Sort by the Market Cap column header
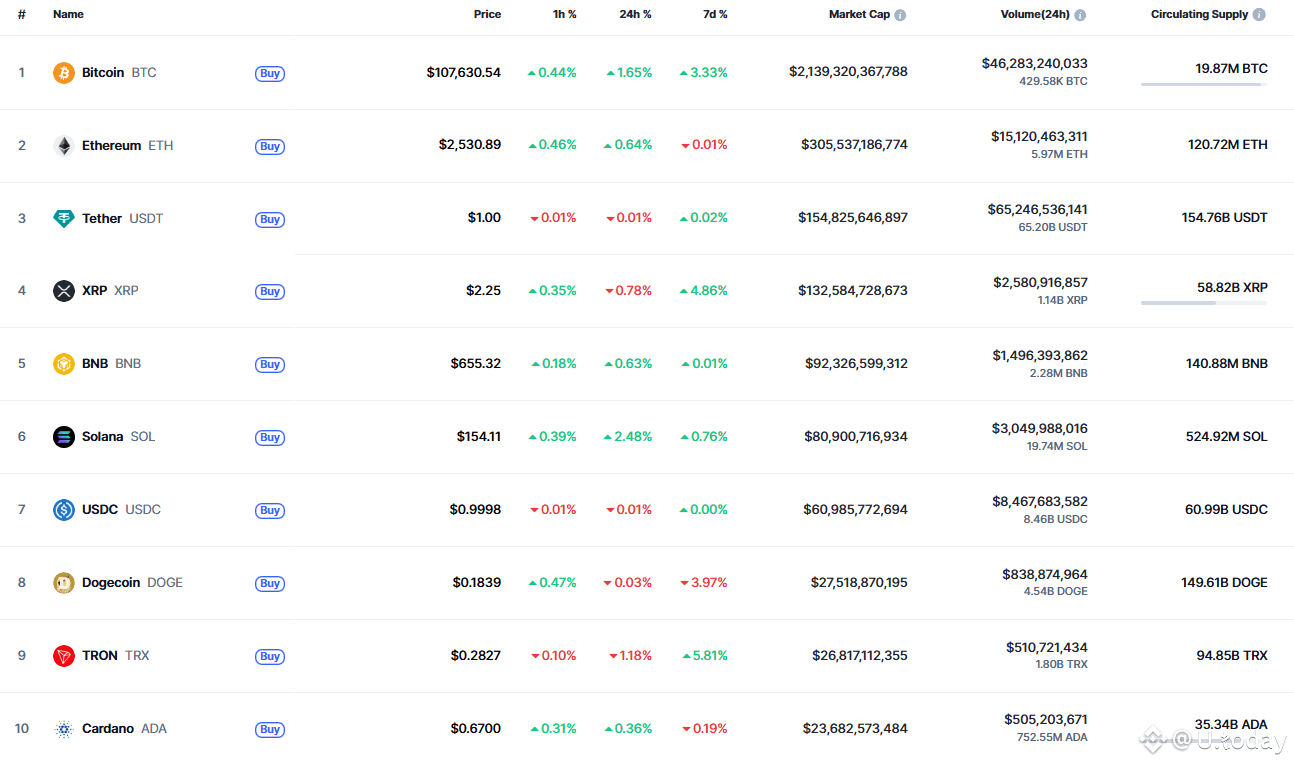 click(859, 15)
